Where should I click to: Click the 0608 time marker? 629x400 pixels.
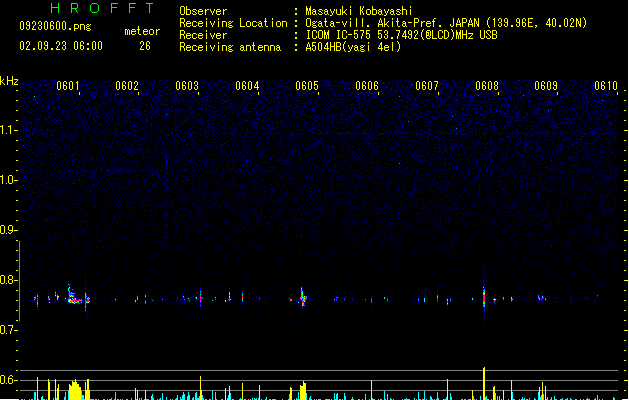(x=487, y=86)
